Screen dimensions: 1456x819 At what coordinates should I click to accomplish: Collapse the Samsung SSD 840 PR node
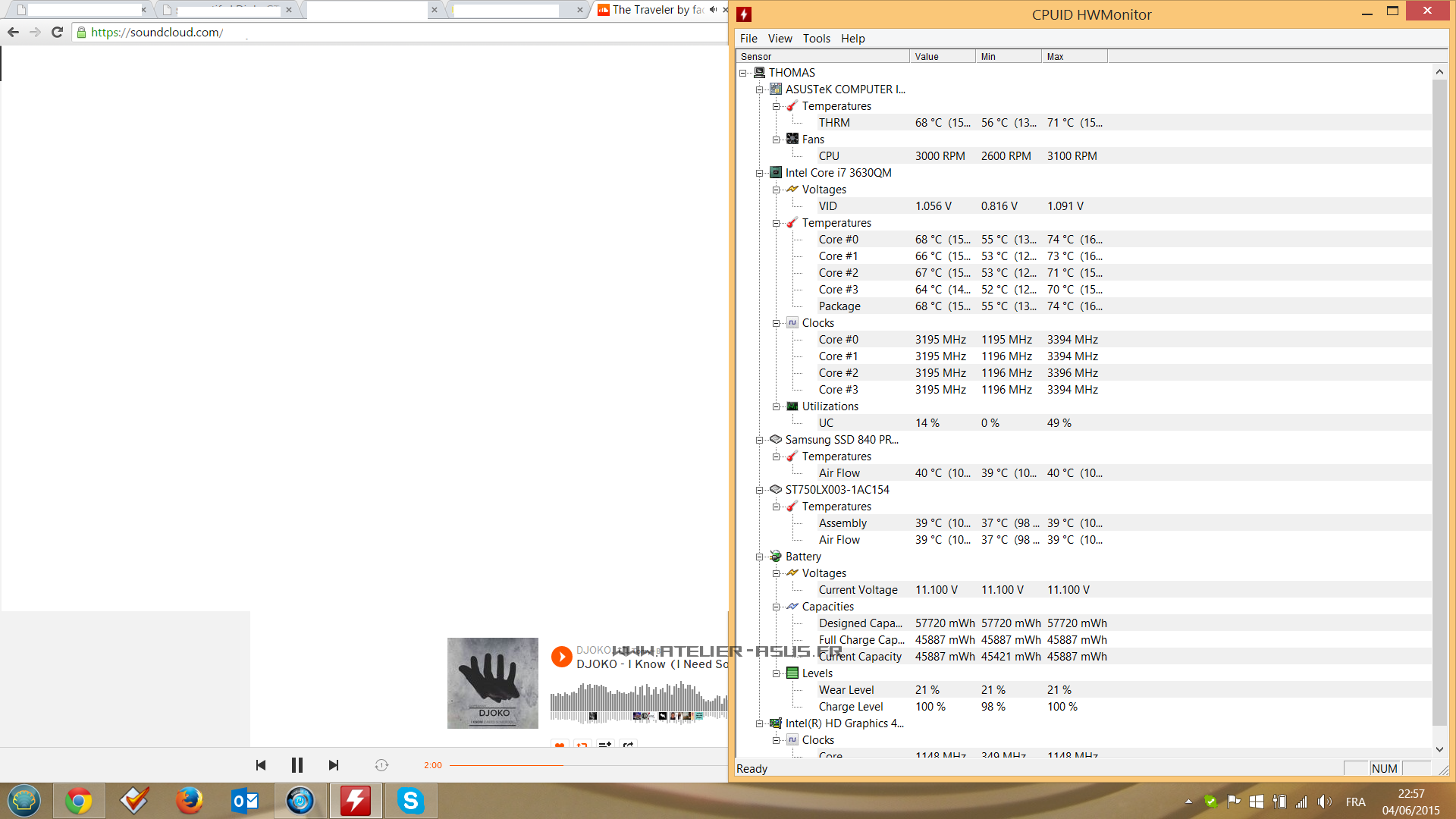coord(759,440)
